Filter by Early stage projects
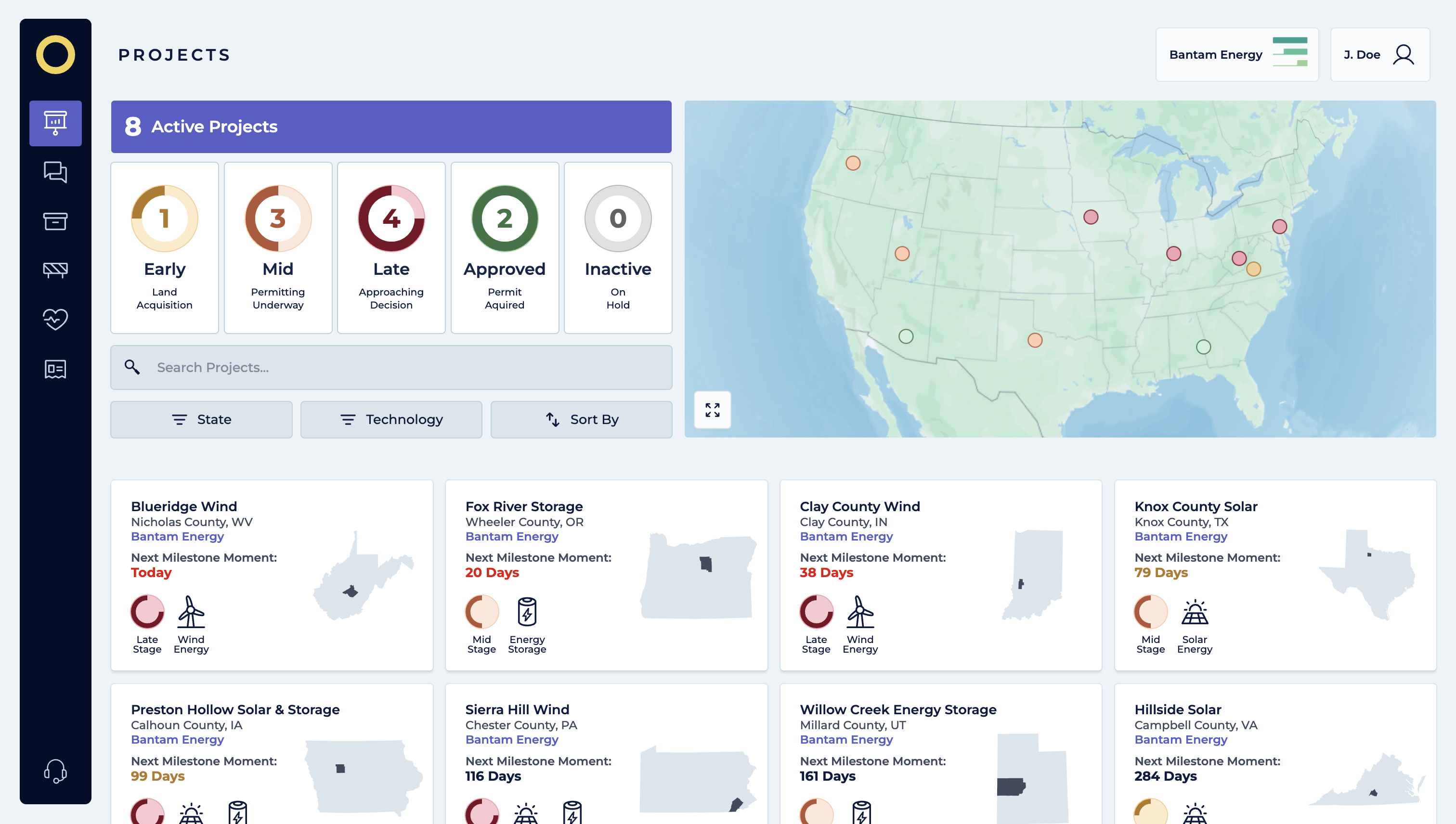The width and height of the screenshot is (1456, 824). click(165, 248)
